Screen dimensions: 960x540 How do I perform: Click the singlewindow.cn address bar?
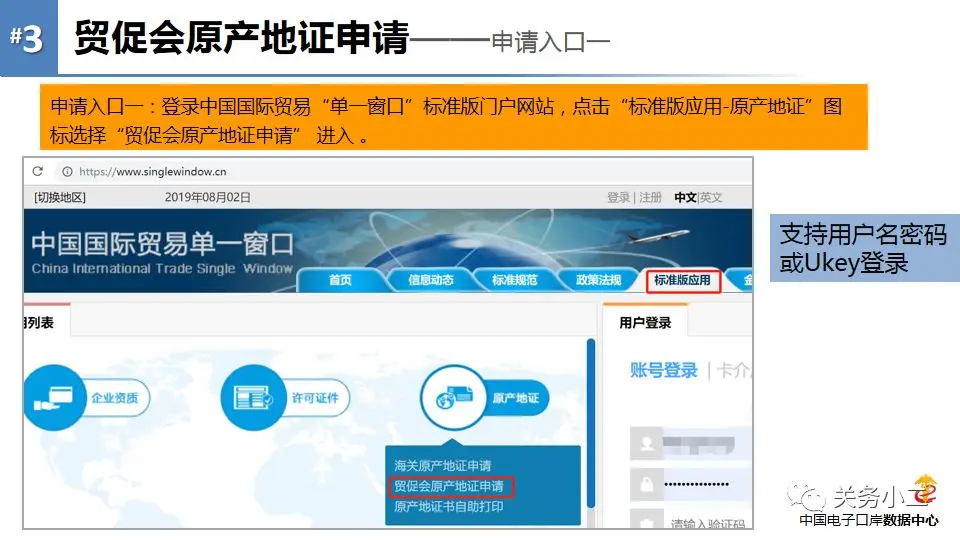coord(152,172)
